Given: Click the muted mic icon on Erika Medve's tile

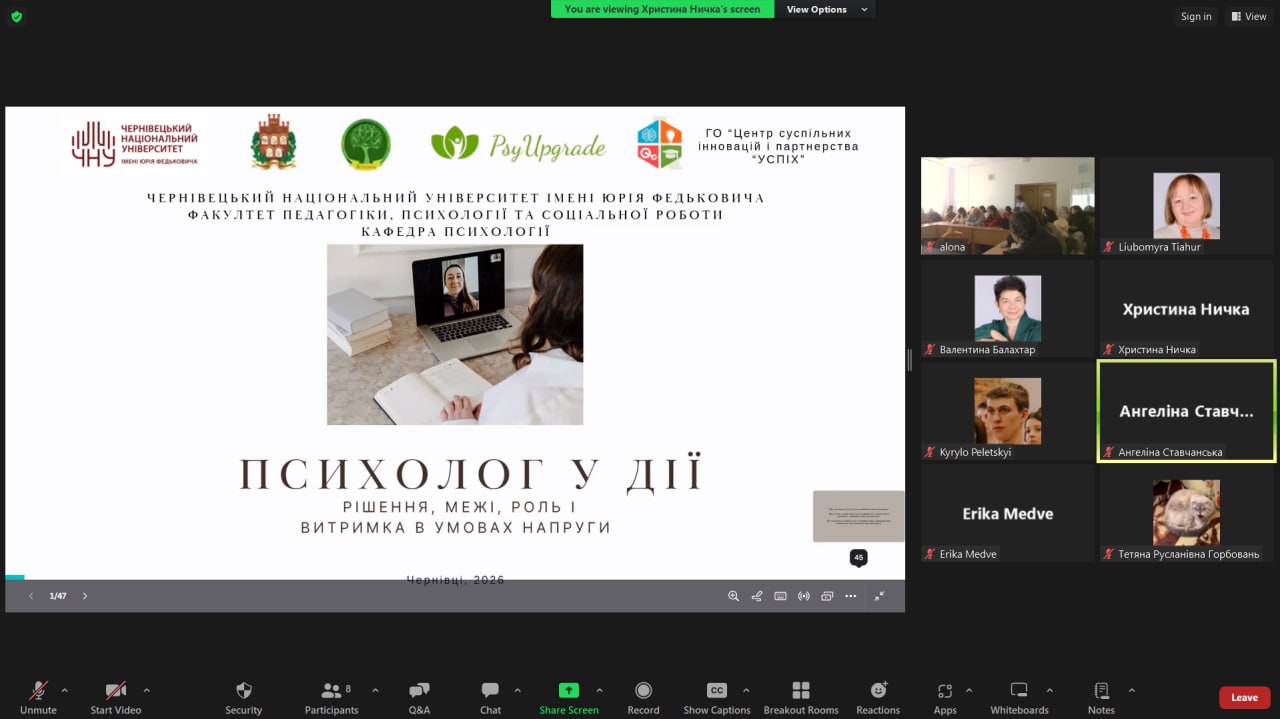Looking at the screenshot, I should pos(930,554).
